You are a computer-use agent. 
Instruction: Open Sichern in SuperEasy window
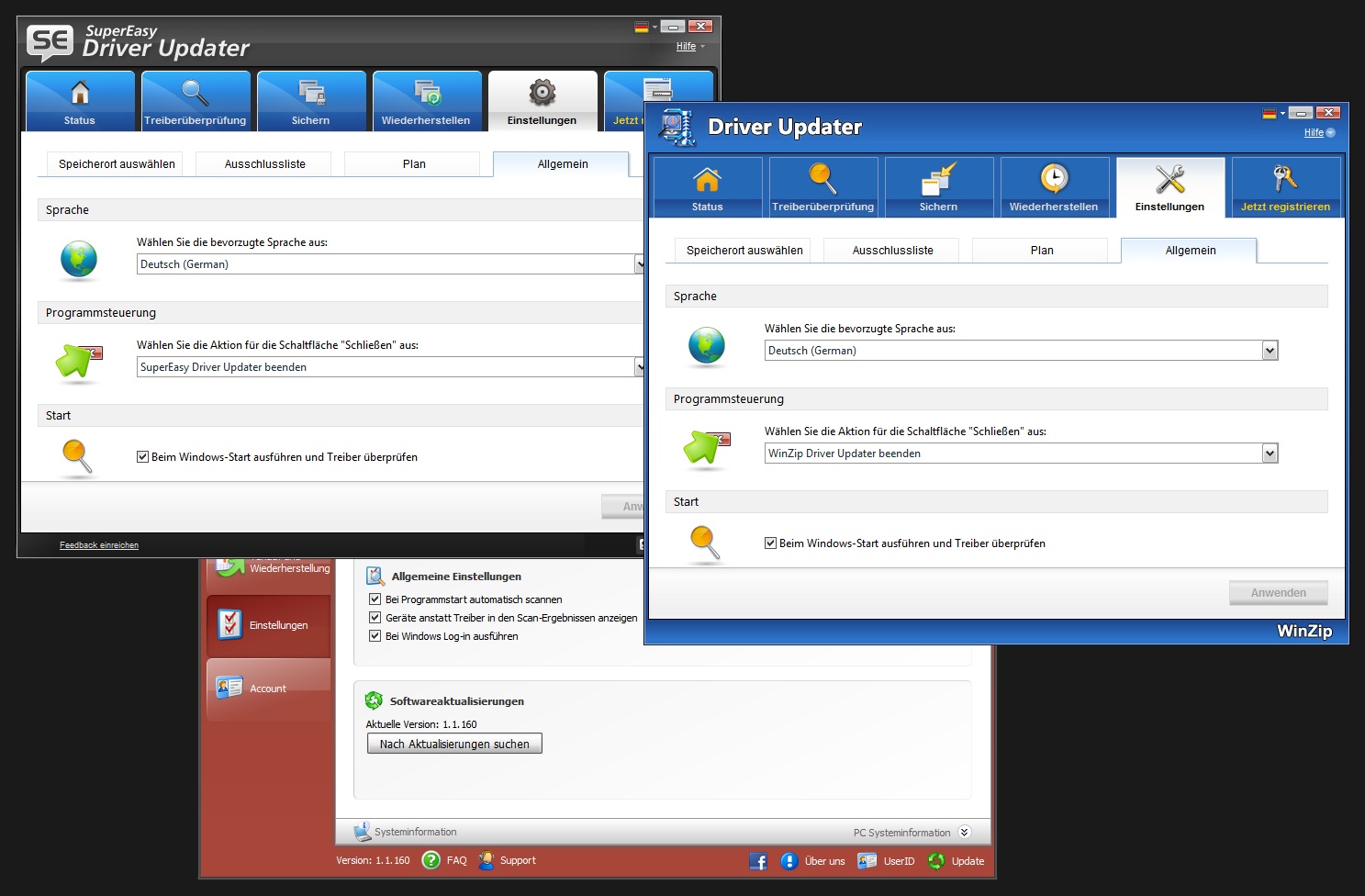click(x=311, y=101)
